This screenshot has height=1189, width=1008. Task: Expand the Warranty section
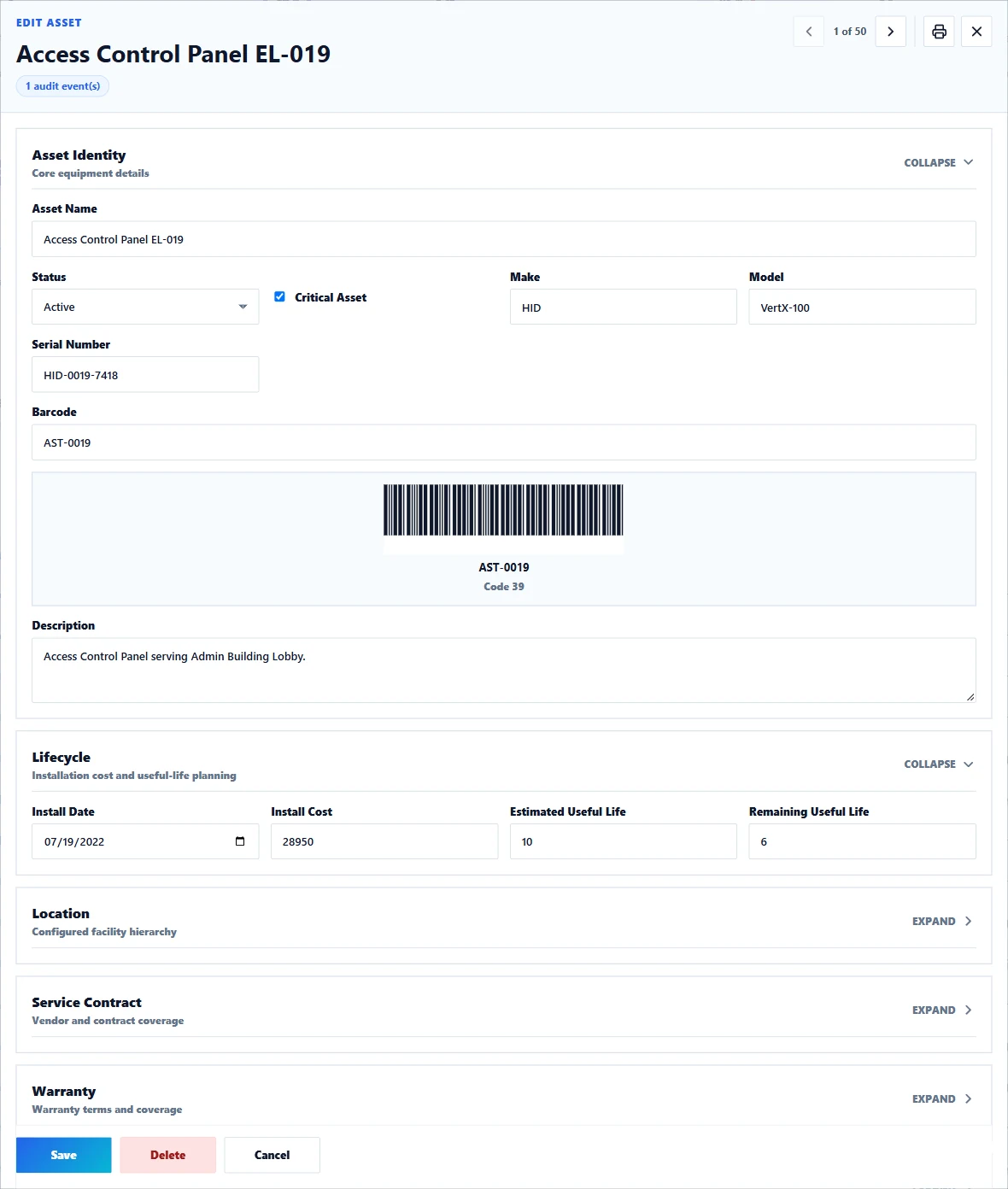pyautogui.click(x=942, y=1099)
